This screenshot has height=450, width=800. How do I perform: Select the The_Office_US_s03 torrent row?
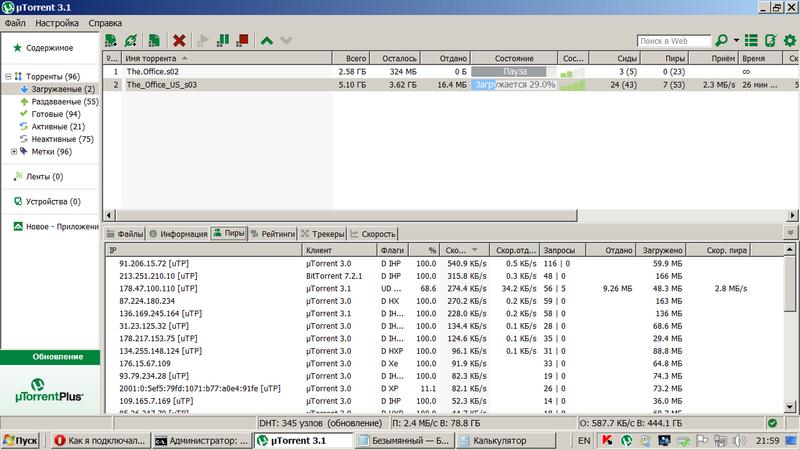point(450,85)
